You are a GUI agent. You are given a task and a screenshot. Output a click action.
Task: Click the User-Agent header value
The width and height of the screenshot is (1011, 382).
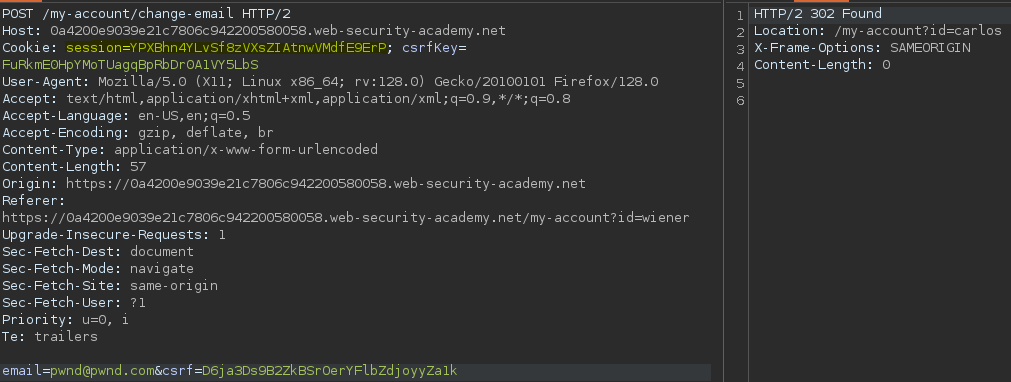(378, 81)
